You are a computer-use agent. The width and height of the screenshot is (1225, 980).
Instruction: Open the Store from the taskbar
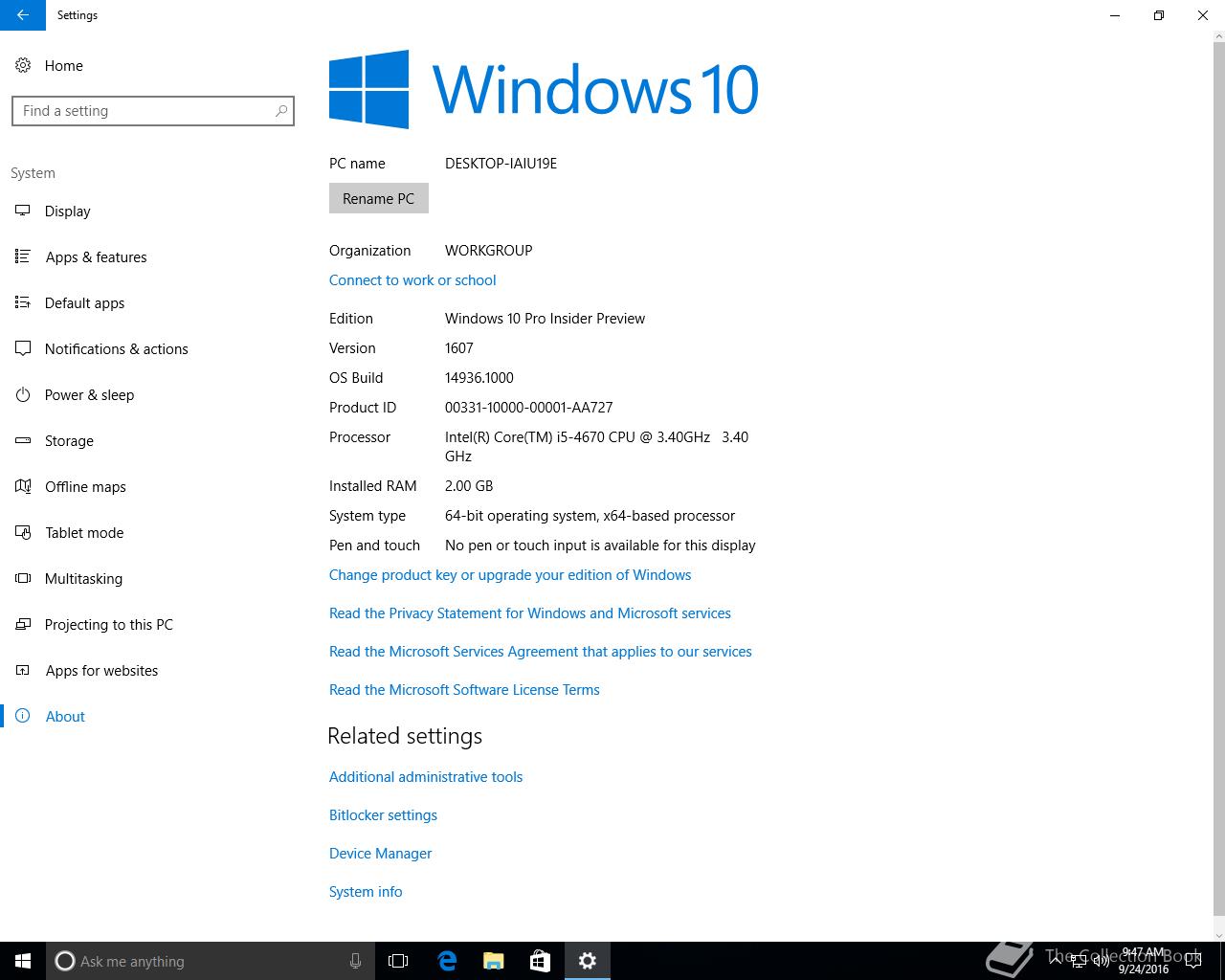click(540, 961)
